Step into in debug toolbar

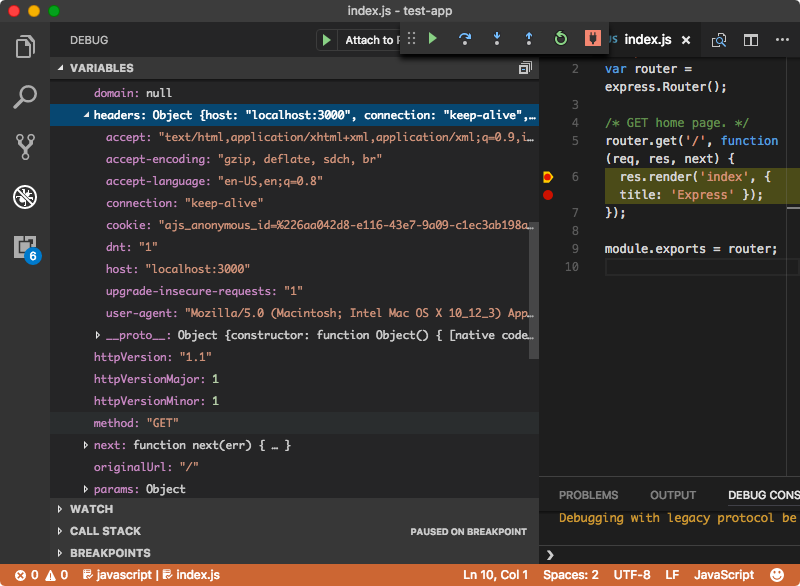click(x=496, y=39)
